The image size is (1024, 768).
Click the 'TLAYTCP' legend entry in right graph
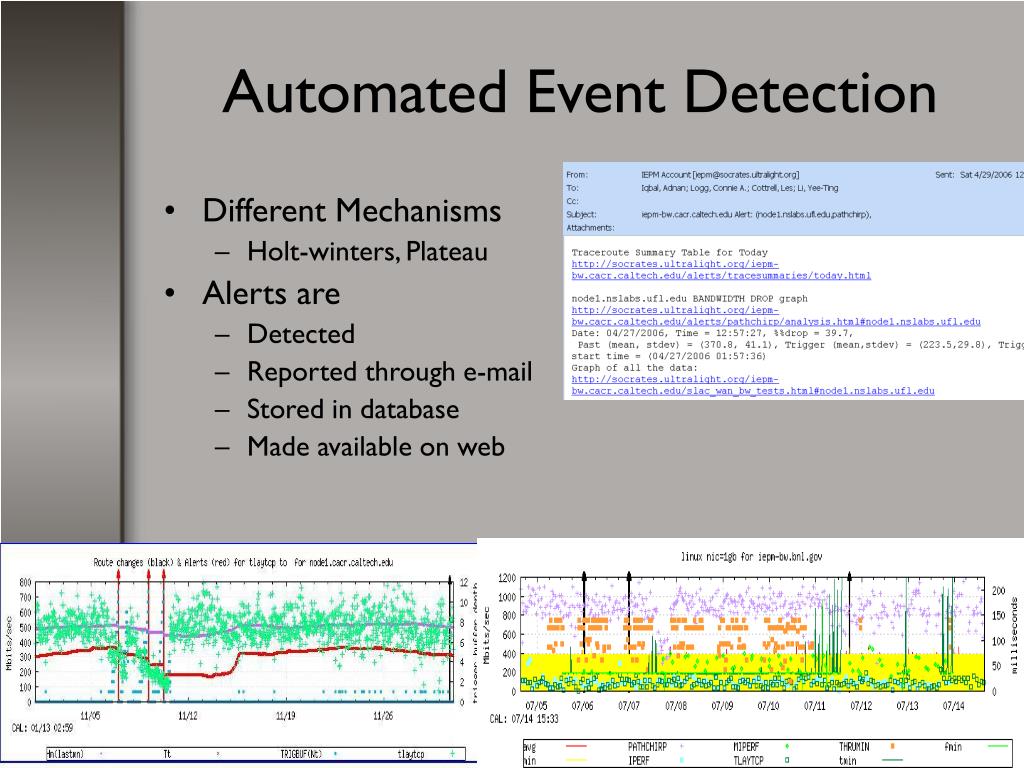coord(748,761)
